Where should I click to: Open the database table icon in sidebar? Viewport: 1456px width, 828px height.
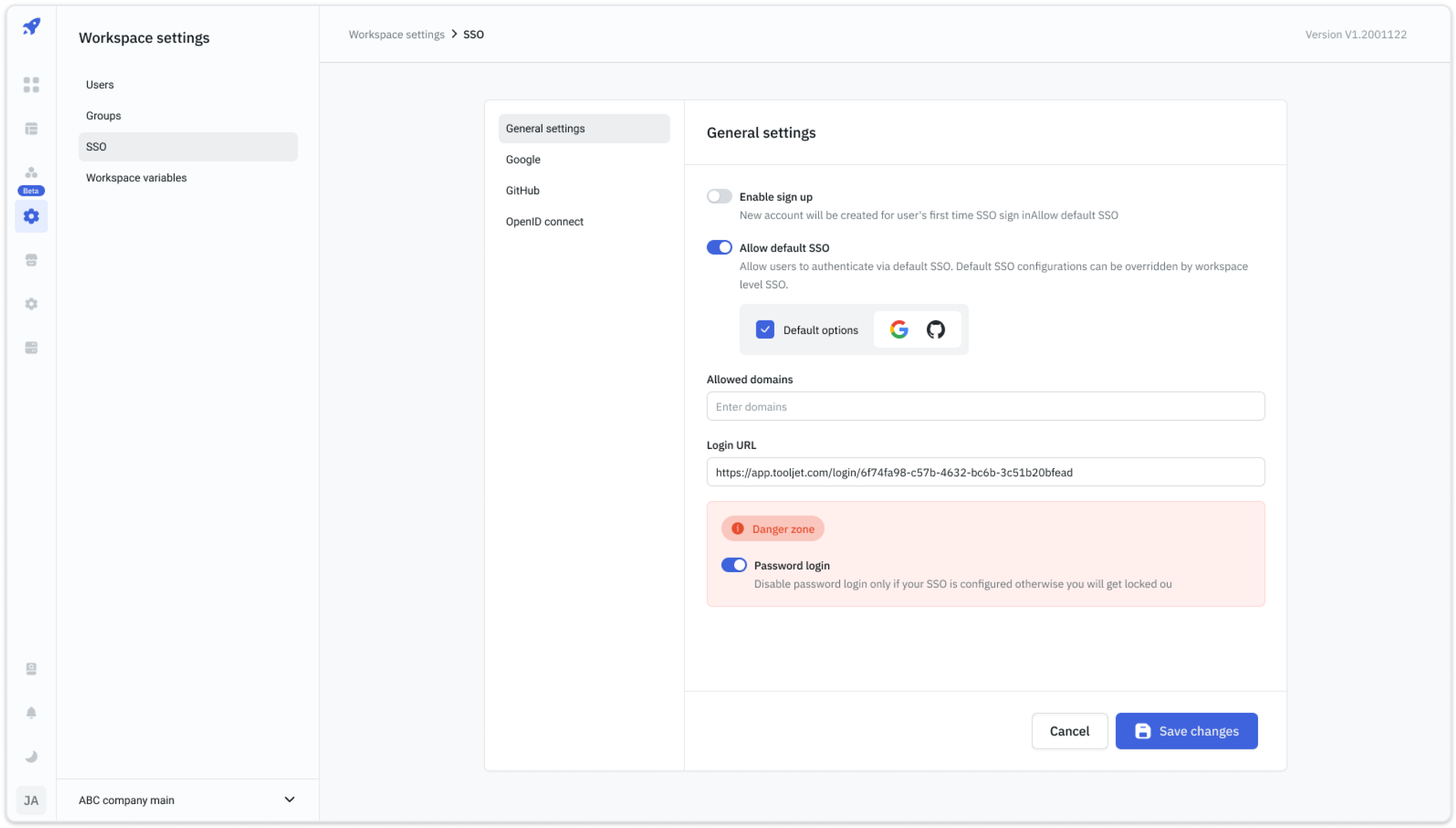coord(31,128)
